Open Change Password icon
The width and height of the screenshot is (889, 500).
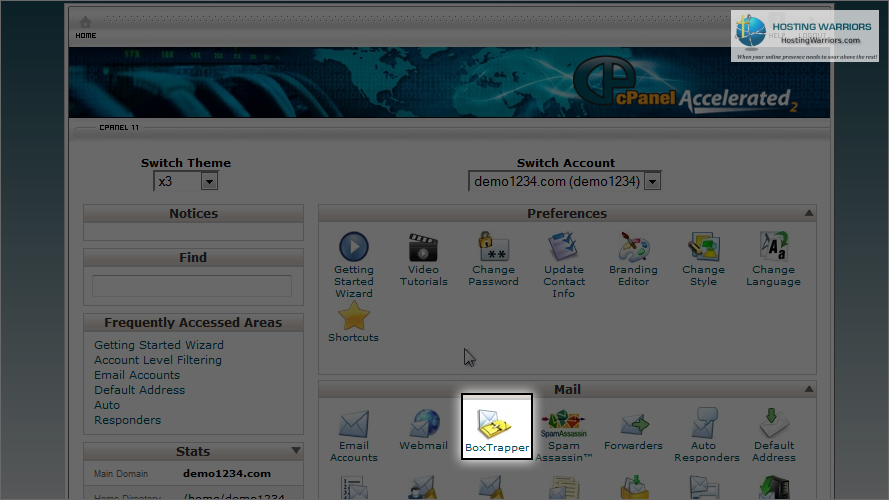tap(493, 247)
